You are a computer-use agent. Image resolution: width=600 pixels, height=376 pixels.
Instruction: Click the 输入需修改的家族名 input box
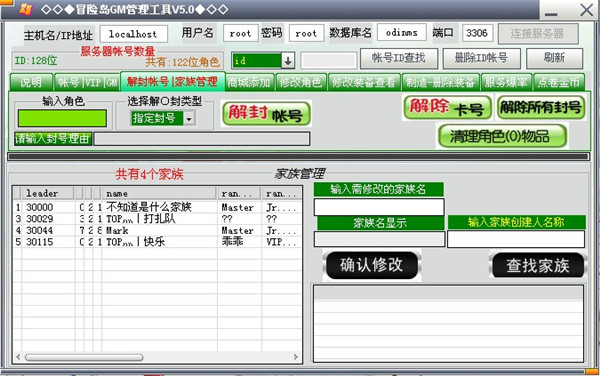click(379, 207)
